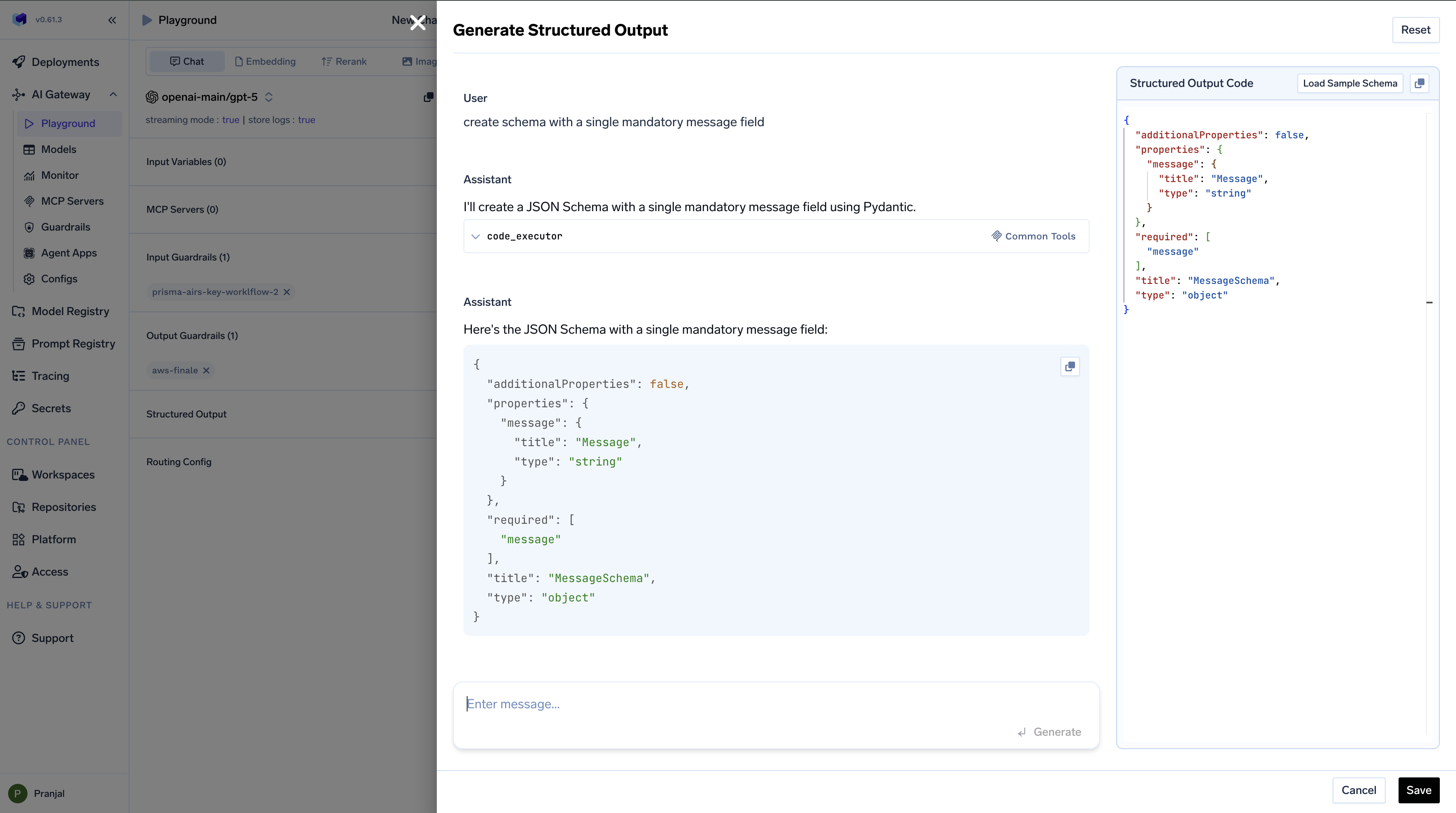Open Secrets via its key icon

(x=19, y=408)
